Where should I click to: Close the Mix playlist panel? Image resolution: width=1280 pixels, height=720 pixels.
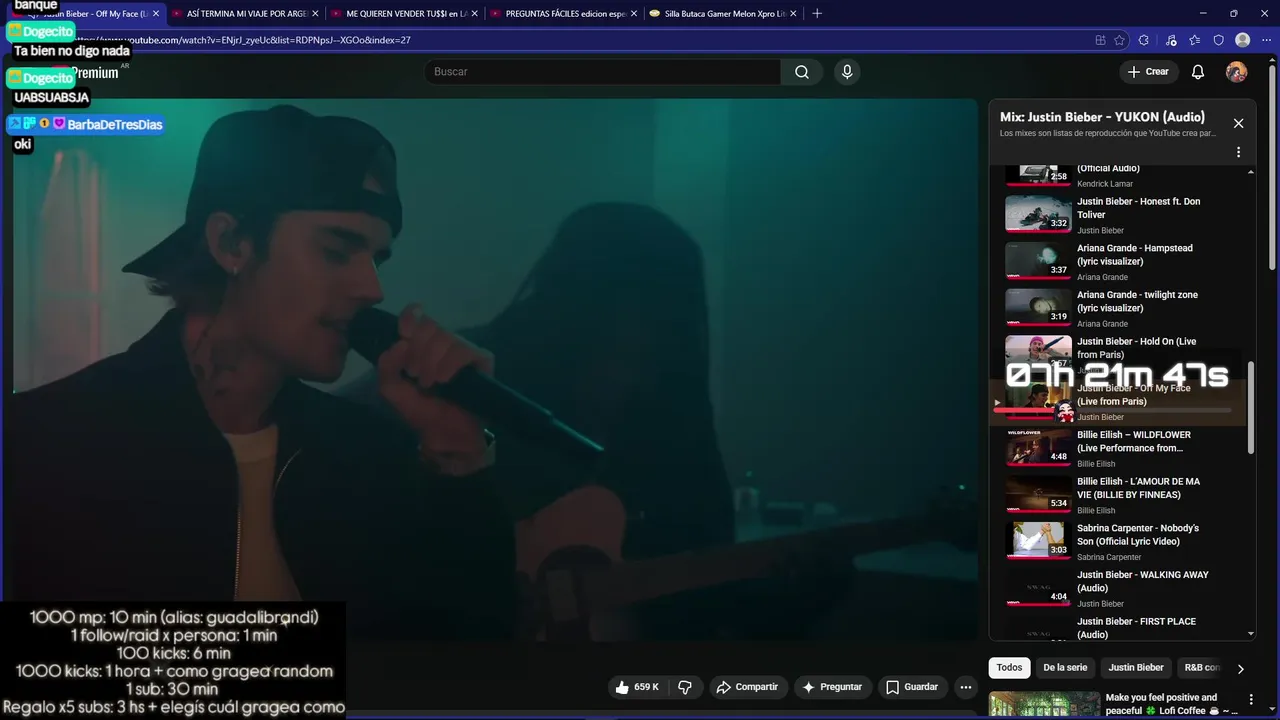click(1238, 123)
